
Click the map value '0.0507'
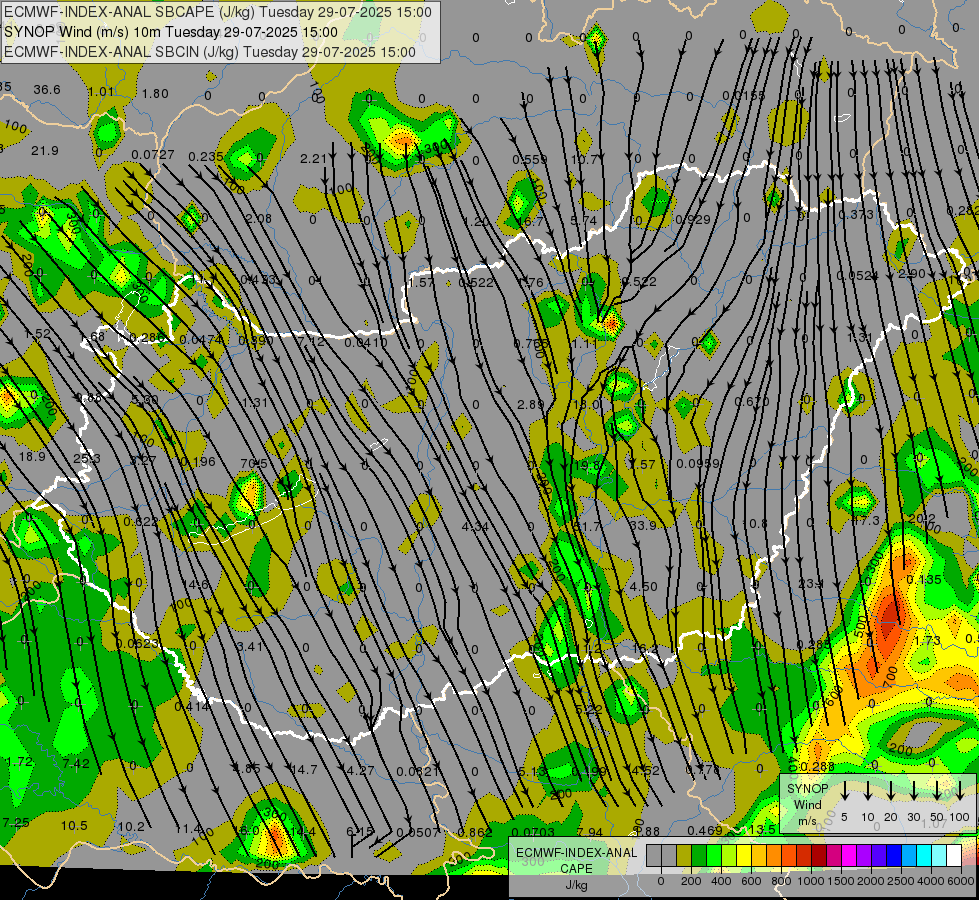coord(418,831)
